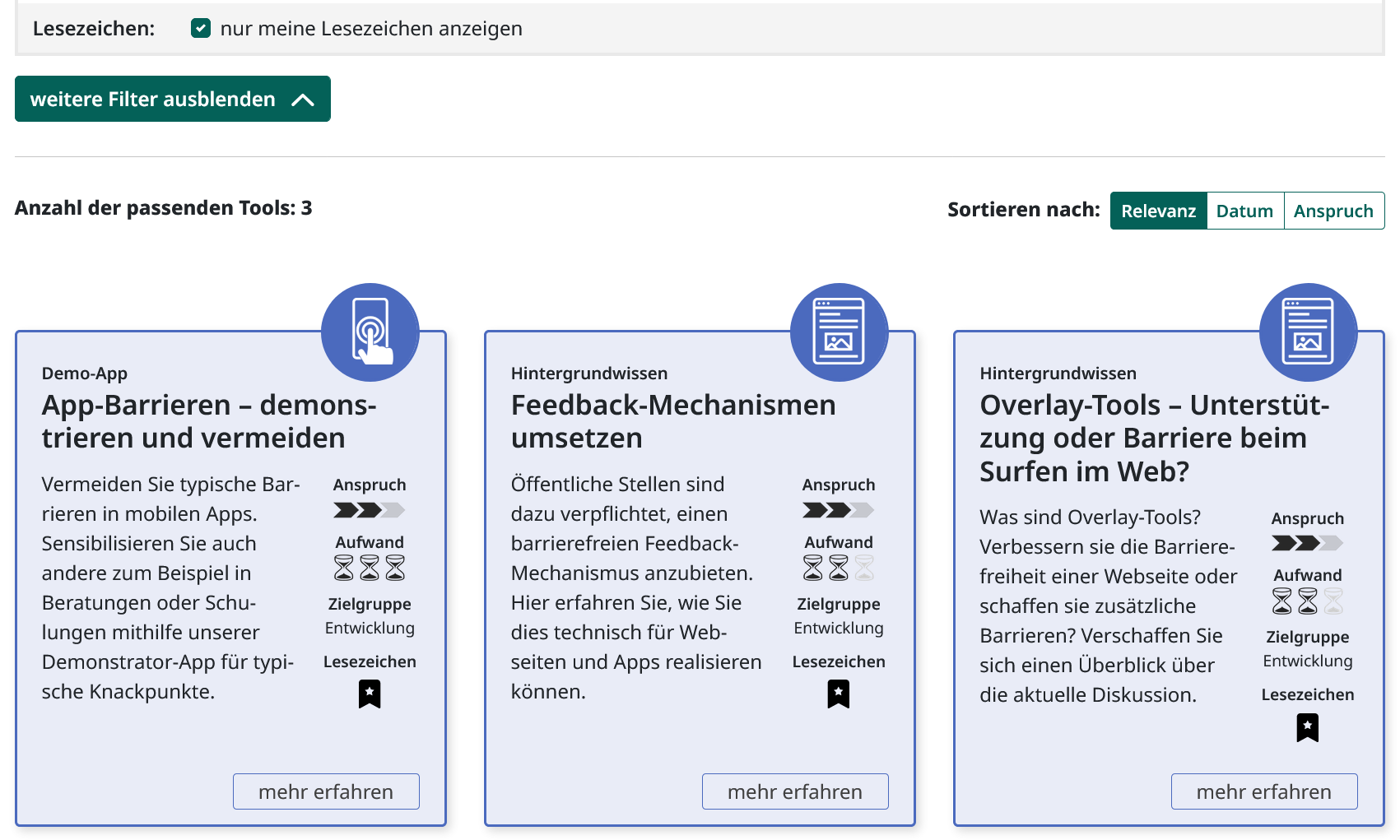Click the webpage icon on Feedback-Mechanismen card

tap(839, 332)
